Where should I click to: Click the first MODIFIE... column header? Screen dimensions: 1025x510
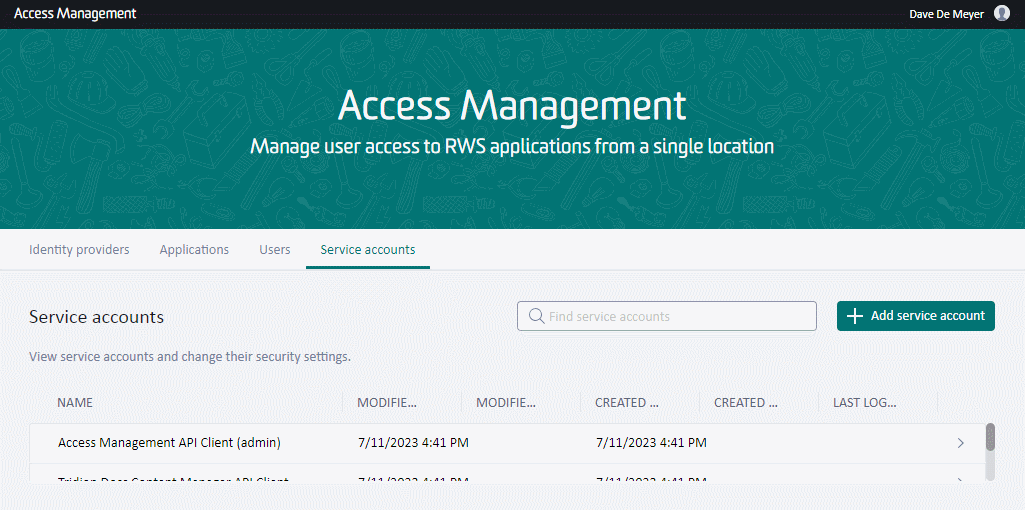coord(387,403)
